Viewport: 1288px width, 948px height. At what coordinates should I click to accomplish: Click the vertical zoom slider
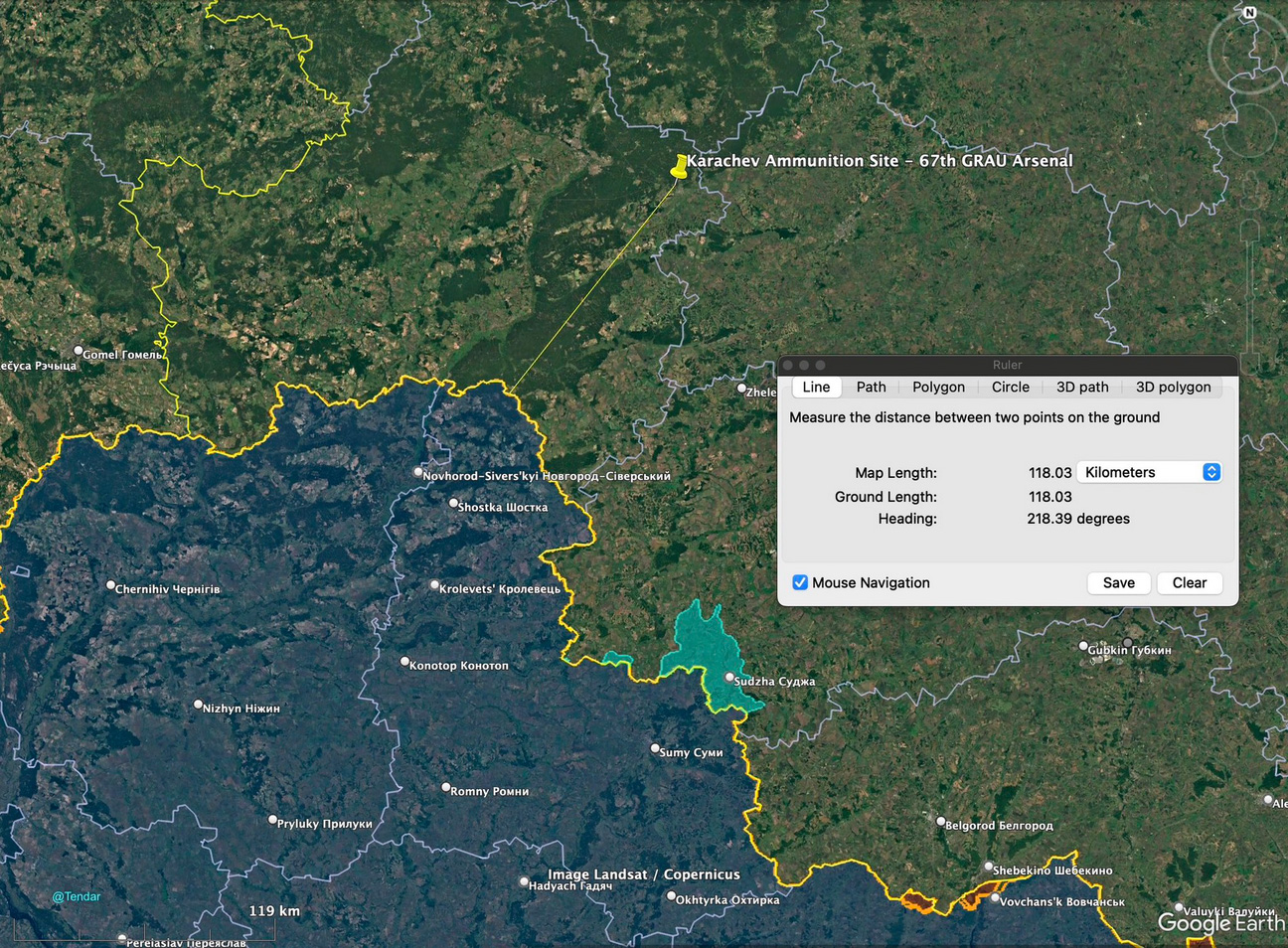(x=1249, y=298)
